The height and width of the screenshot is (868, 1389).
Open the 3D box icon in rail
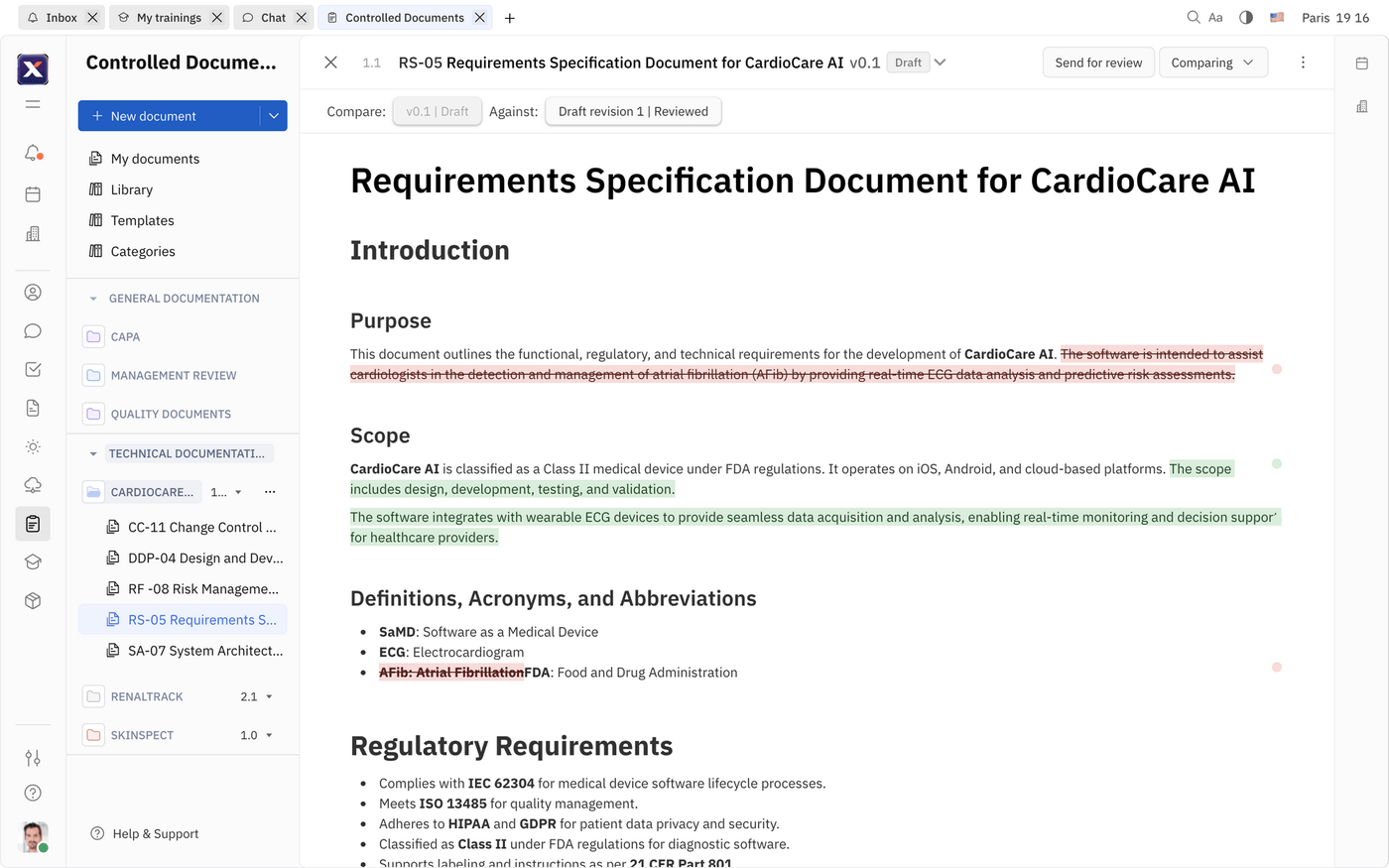point(33,601)
